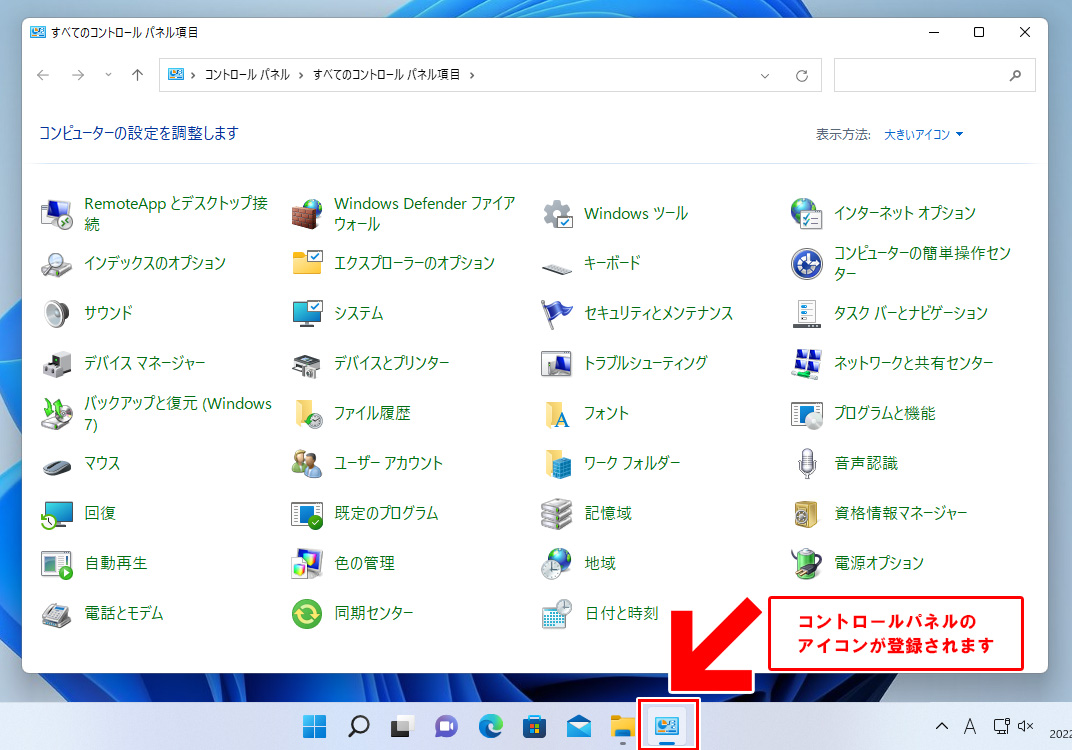Open the ユーザー アカウント people icon
Viewport: 1072px width, 750px height.
306,464
